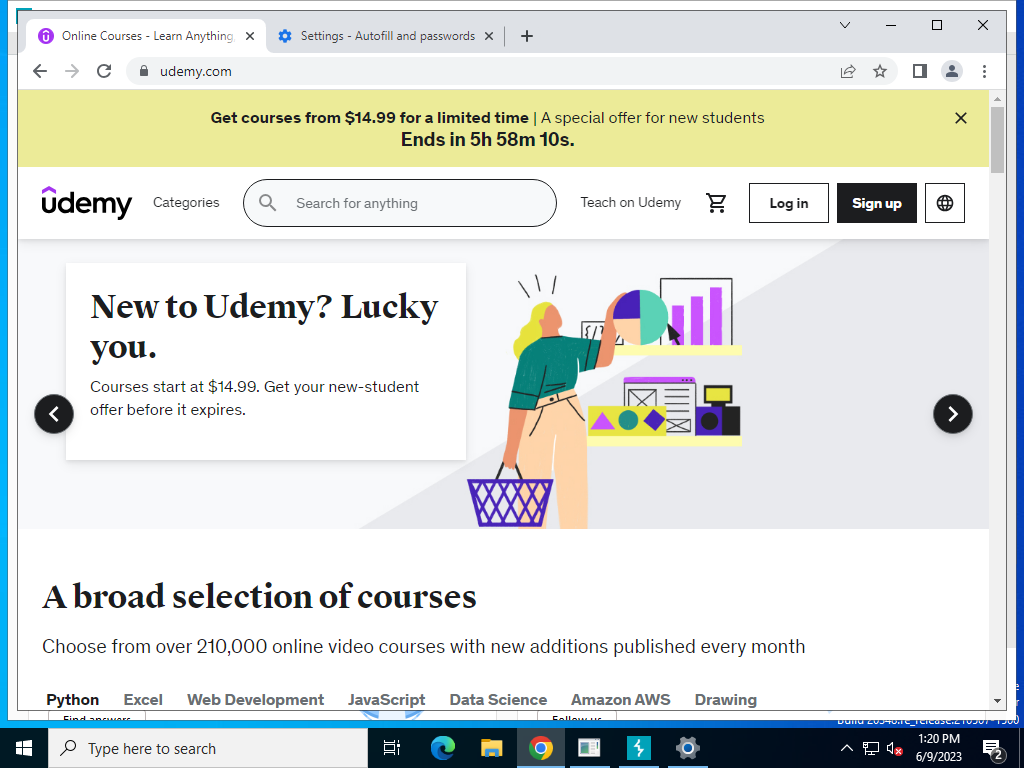This screenshot has height=768, width=1024.
Task: Switch to the Settings - Autofill and passwords tab
Action: [x=387, y=36]
